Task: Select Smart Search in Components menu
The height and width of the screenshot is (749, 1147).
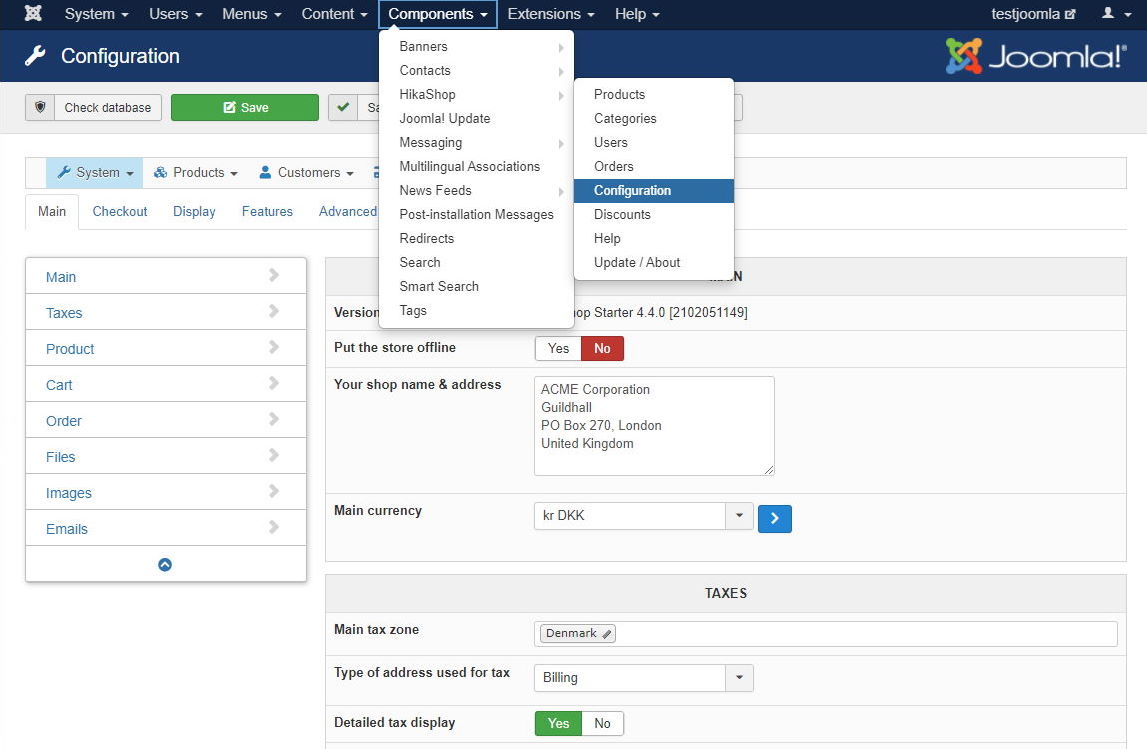Action: pos(476,287)
